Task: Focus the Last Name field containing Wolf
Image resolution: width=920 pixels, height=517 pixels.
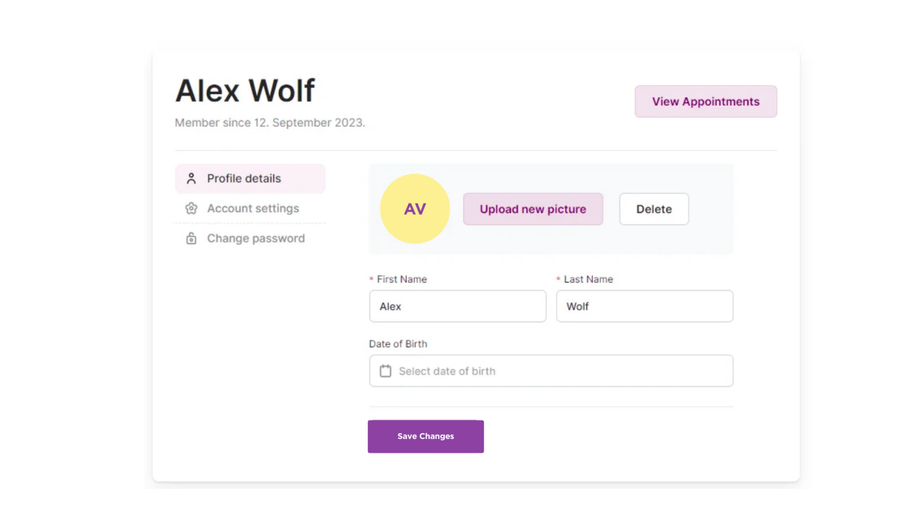Action: point(645,306)
